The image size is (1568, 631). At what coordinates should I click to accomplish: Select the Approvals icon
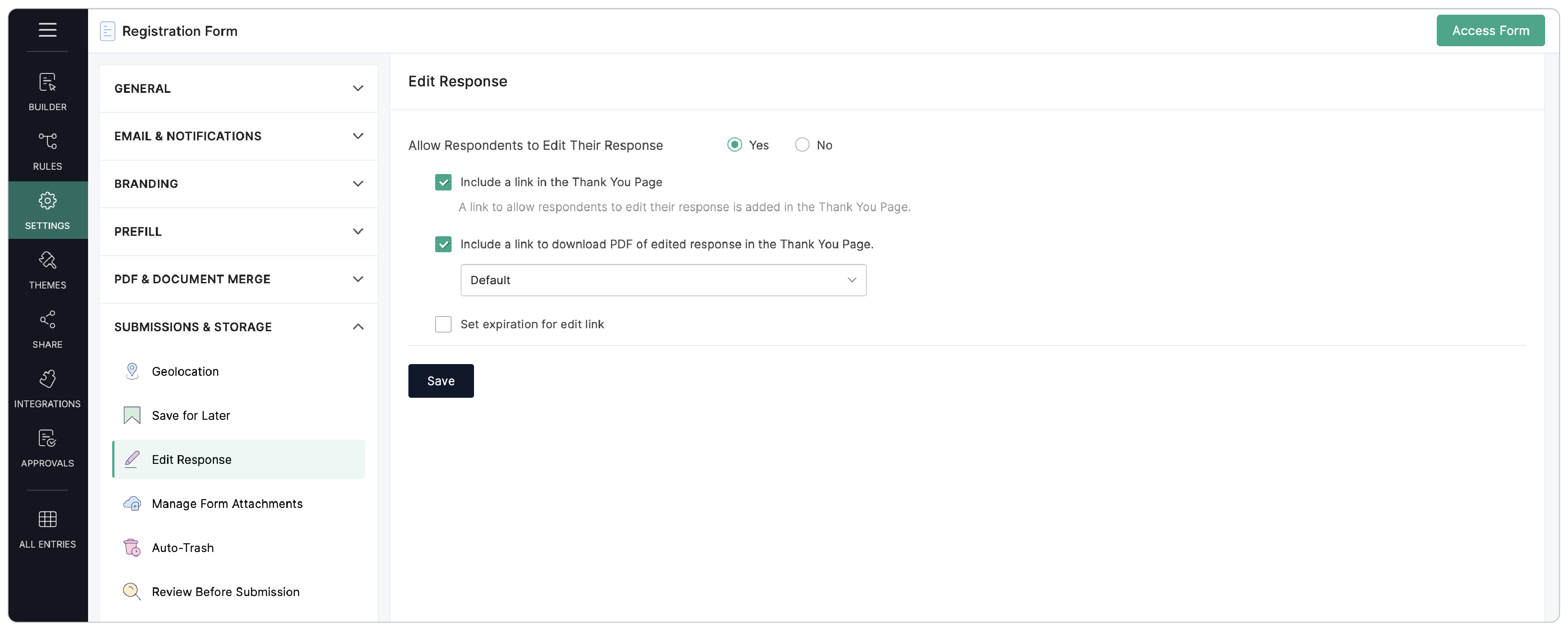[47, 448]
